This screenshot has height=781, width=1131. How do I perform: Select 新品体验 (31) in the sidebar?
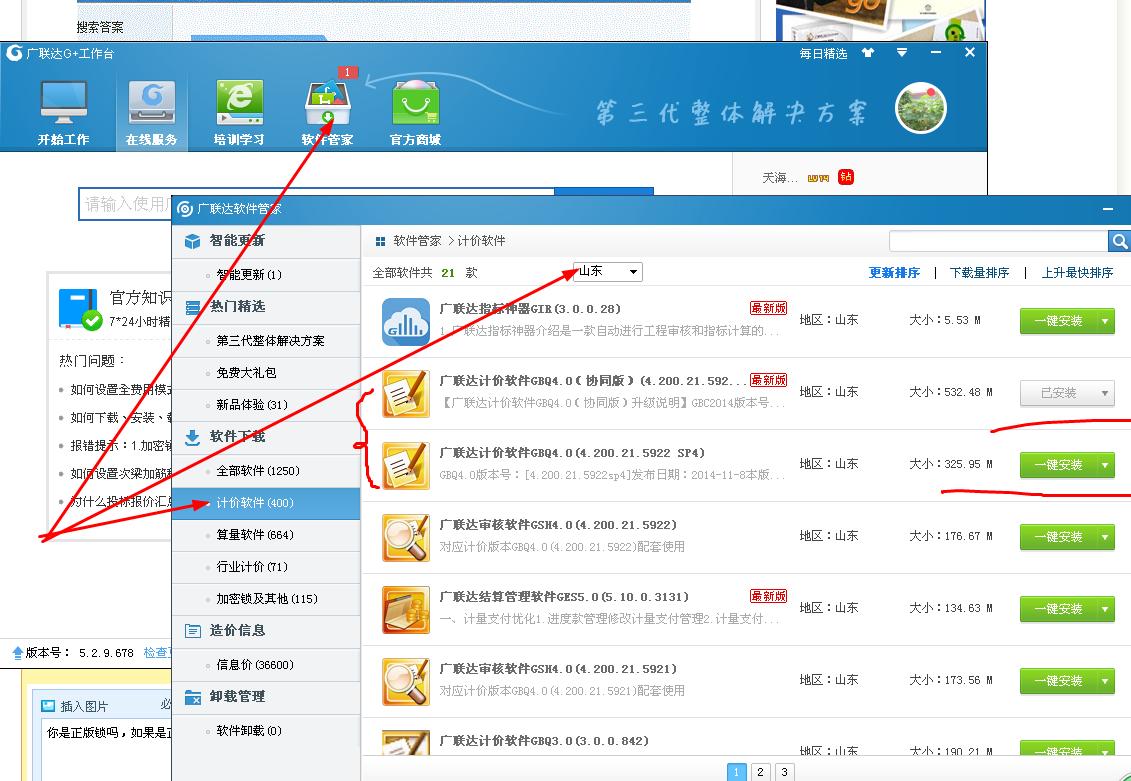266,405
